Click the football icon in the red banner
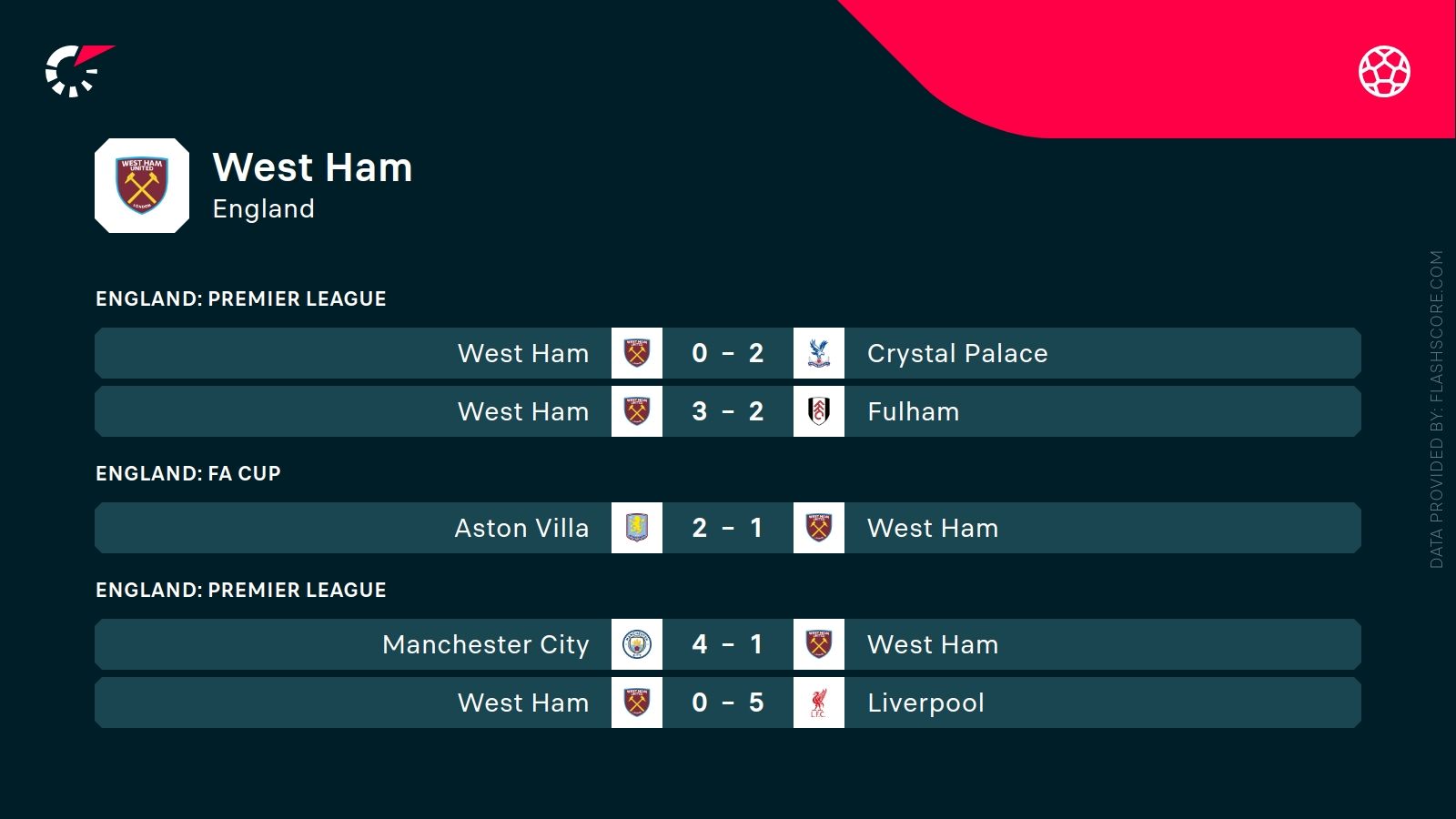The image size is (1456, 819). pyautogui.click(x=1384, y=71)
